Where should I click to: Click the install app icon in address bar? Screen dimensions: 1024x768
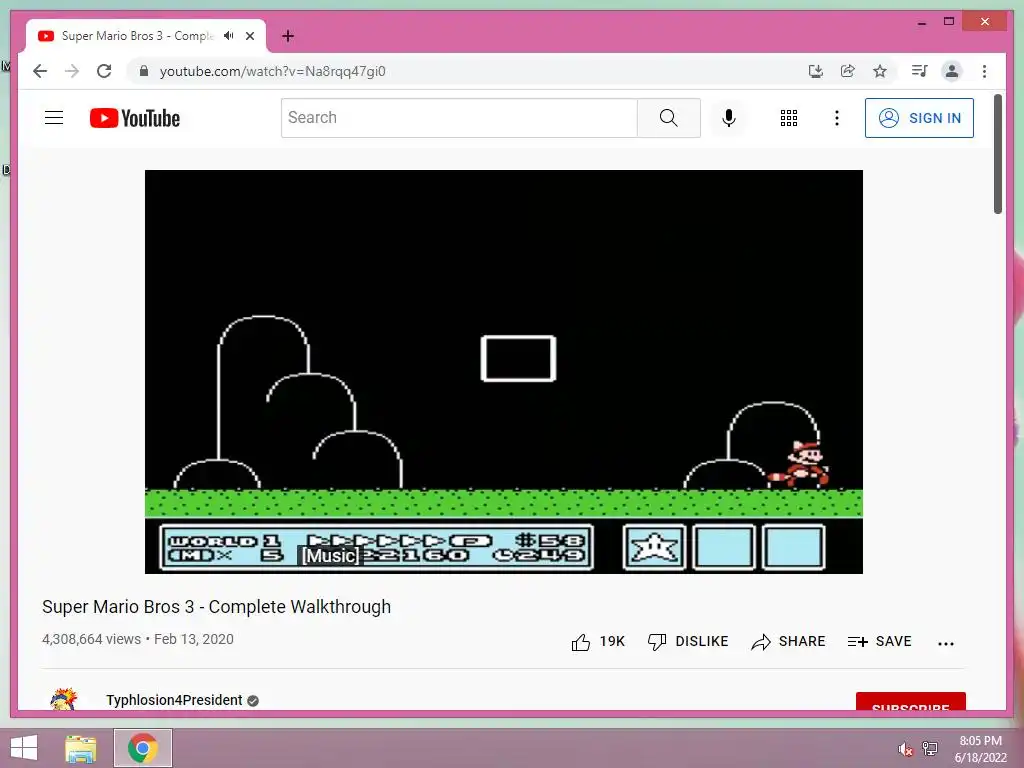point(816,71)
